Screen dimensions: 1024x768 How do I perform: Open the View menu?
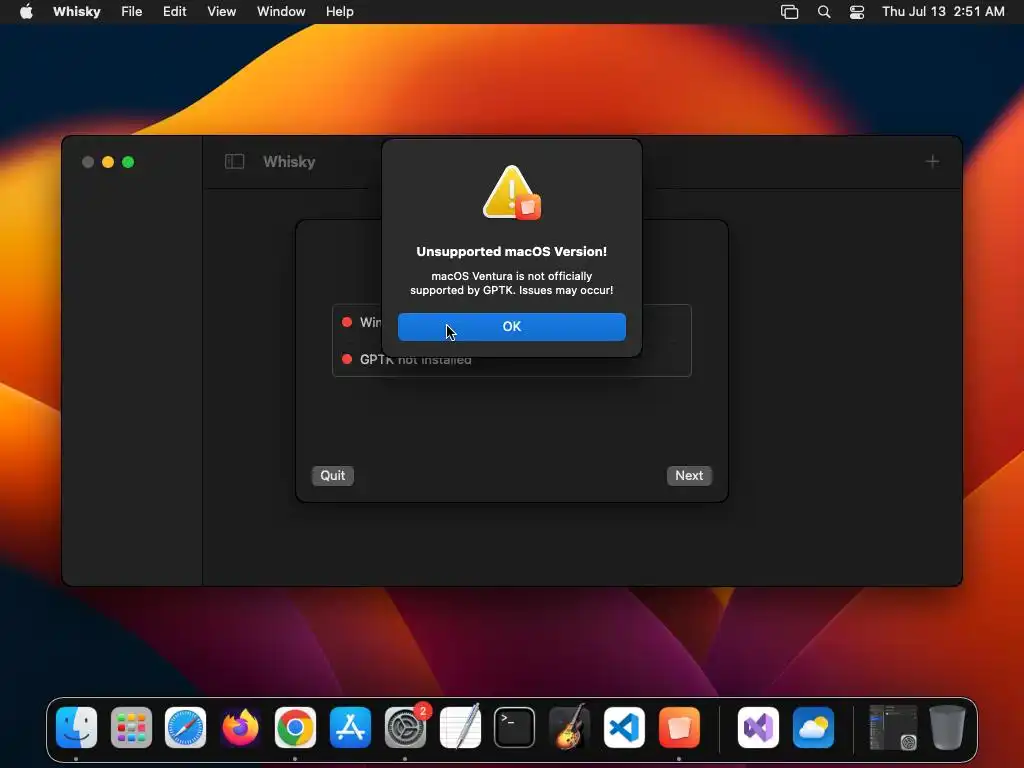221,12
